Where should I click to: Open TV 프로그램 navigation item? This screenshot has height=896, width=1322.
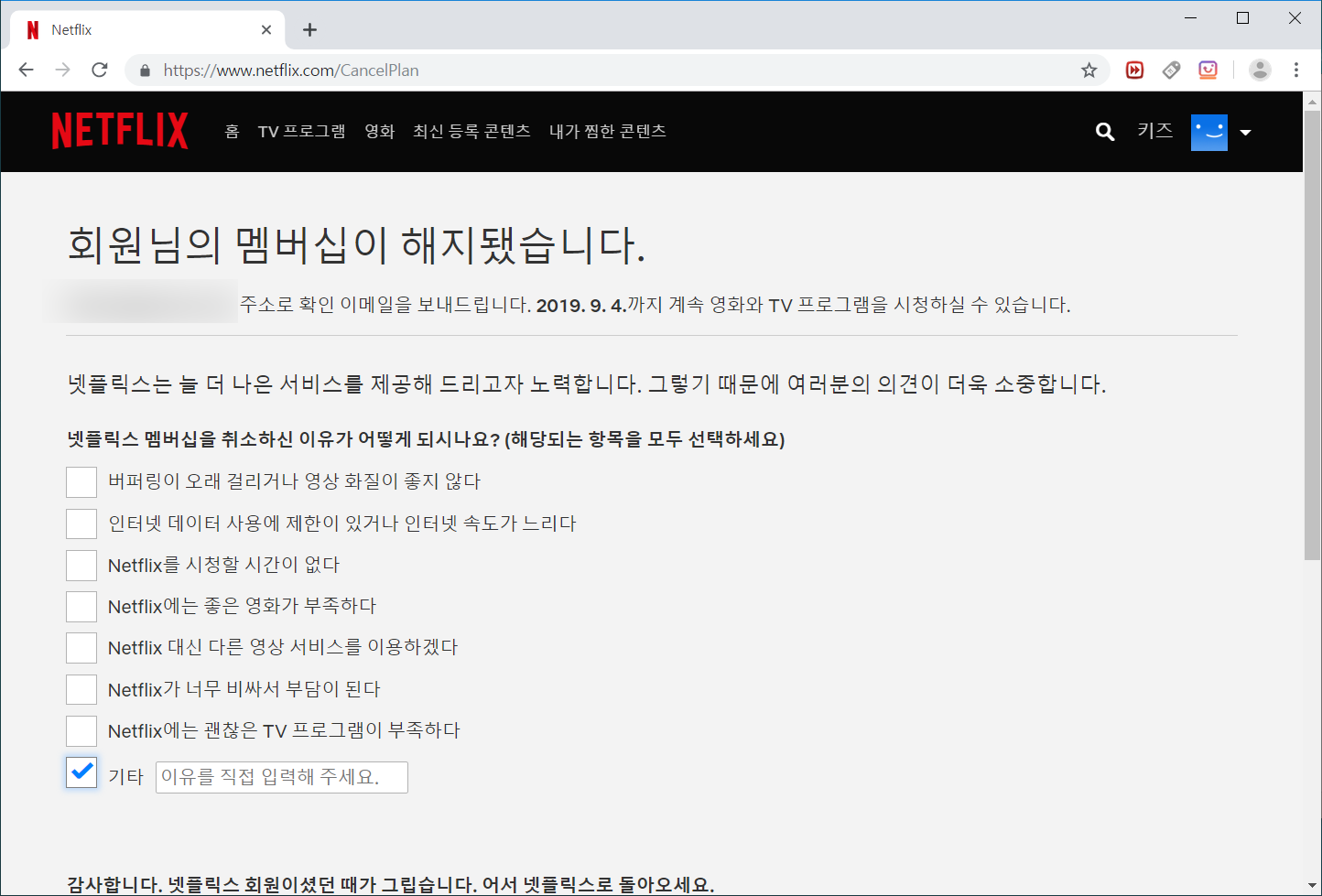tap(301, 132)
